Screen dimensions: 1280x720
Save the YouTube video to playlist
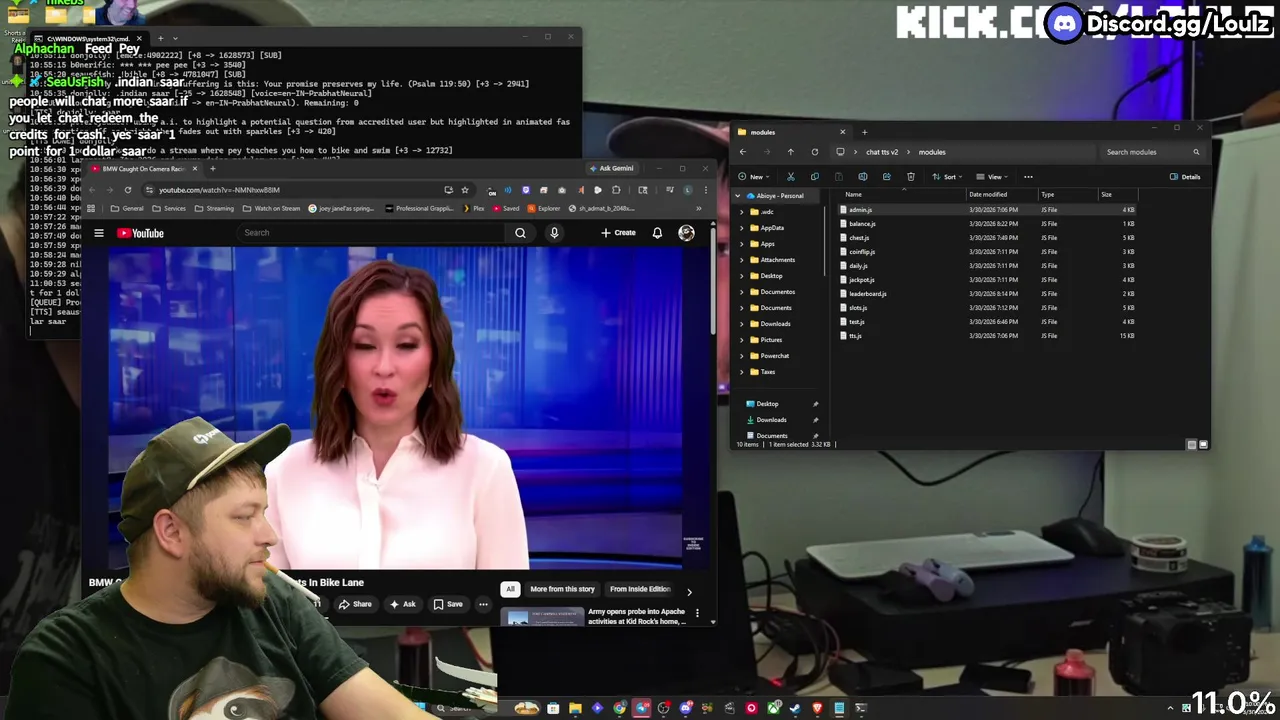tap(448, 604)
